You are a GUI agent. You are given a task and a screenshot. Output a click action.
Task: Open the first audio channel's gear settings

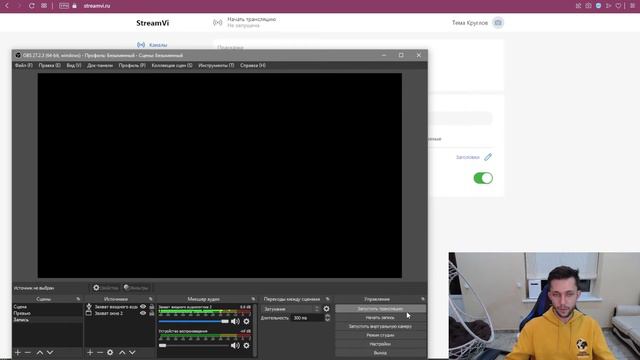pos(246,322)
